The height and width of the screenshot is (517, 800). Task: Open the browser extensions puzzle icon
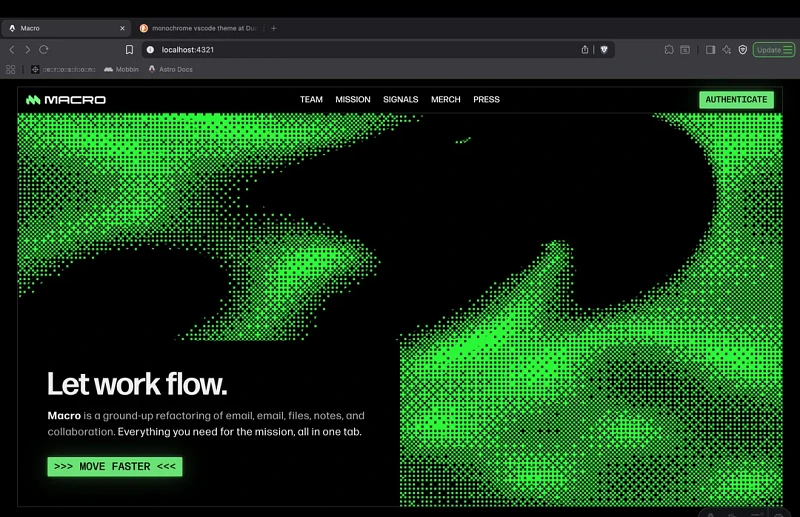tap(669, 49)
